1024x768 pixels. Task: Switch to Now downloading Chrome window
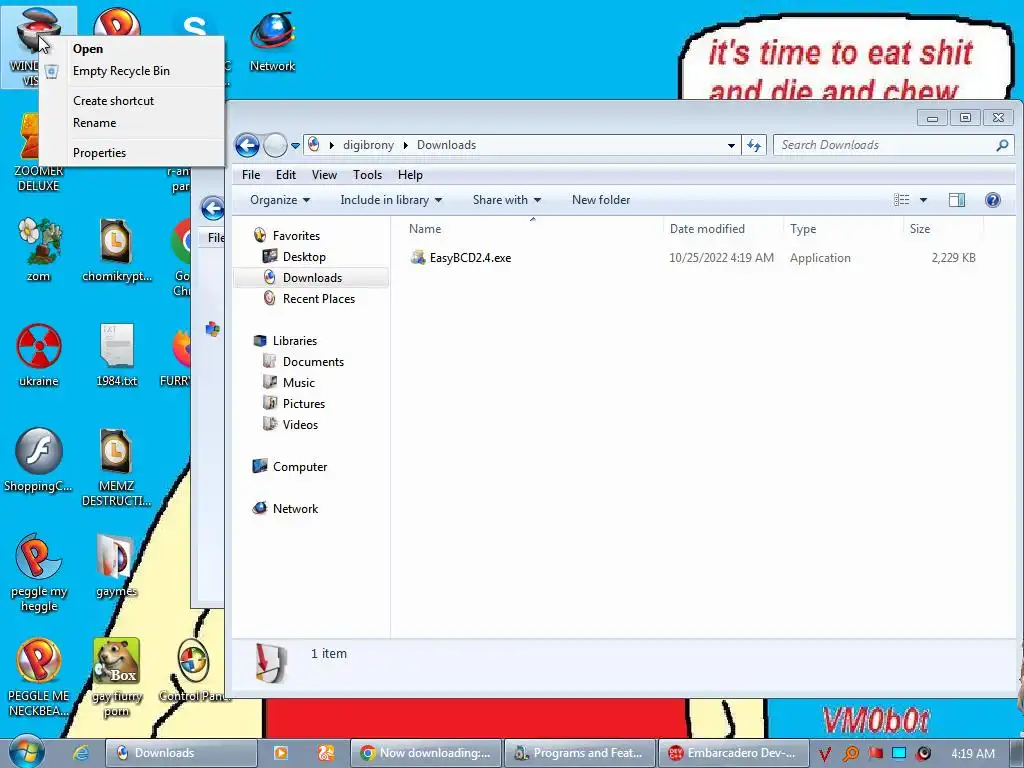(426, 753)
